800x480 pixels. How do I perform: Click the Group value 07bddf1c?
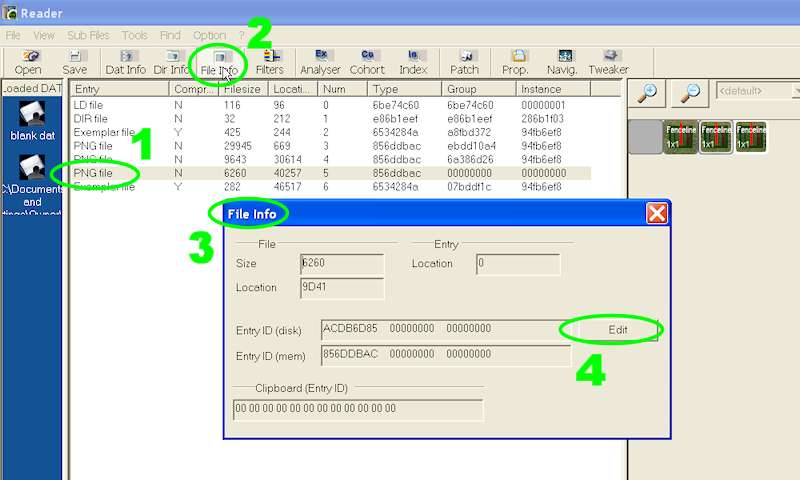[469, 187]
